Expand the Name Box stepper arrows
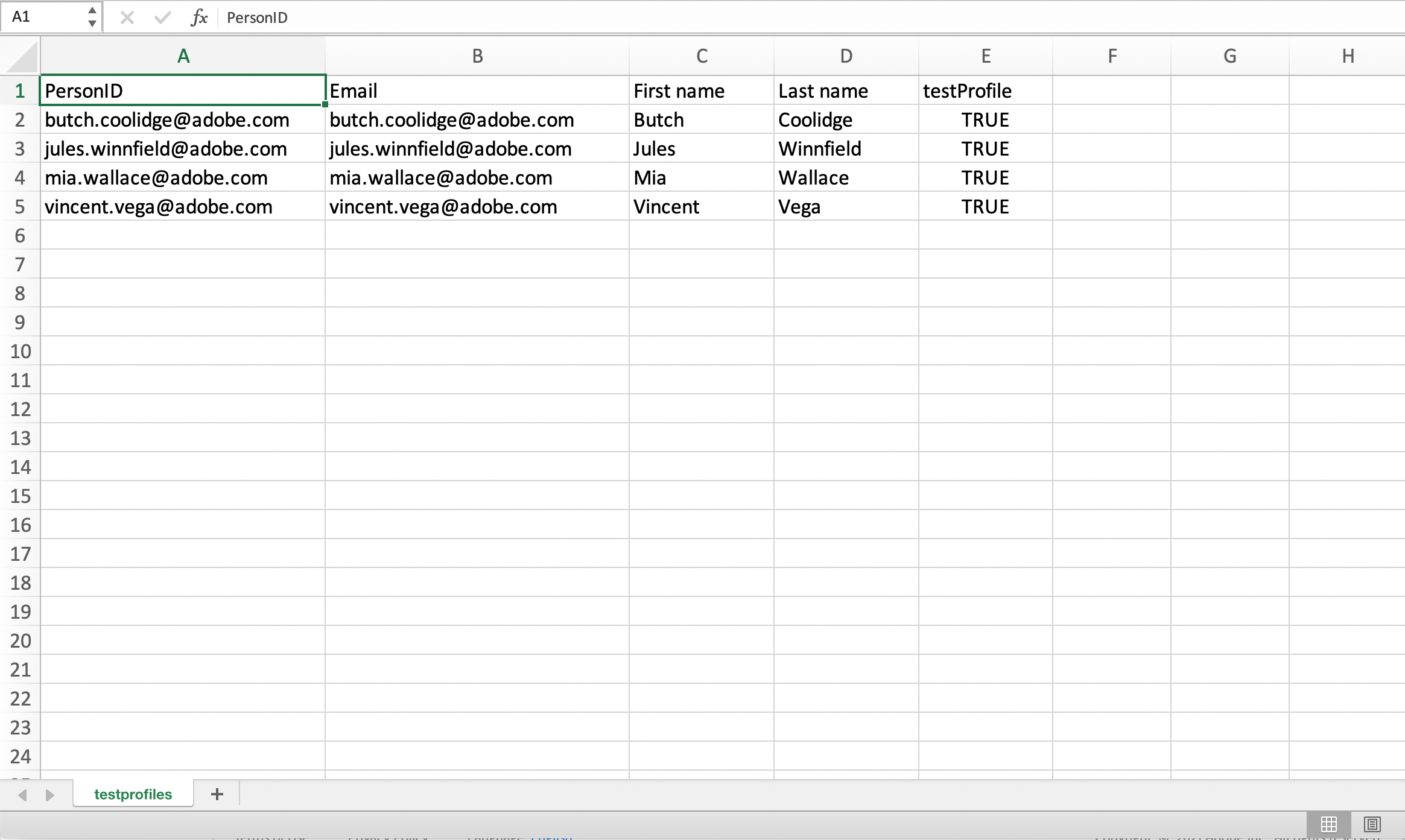 pyautogui.click(x=92, y=17)
